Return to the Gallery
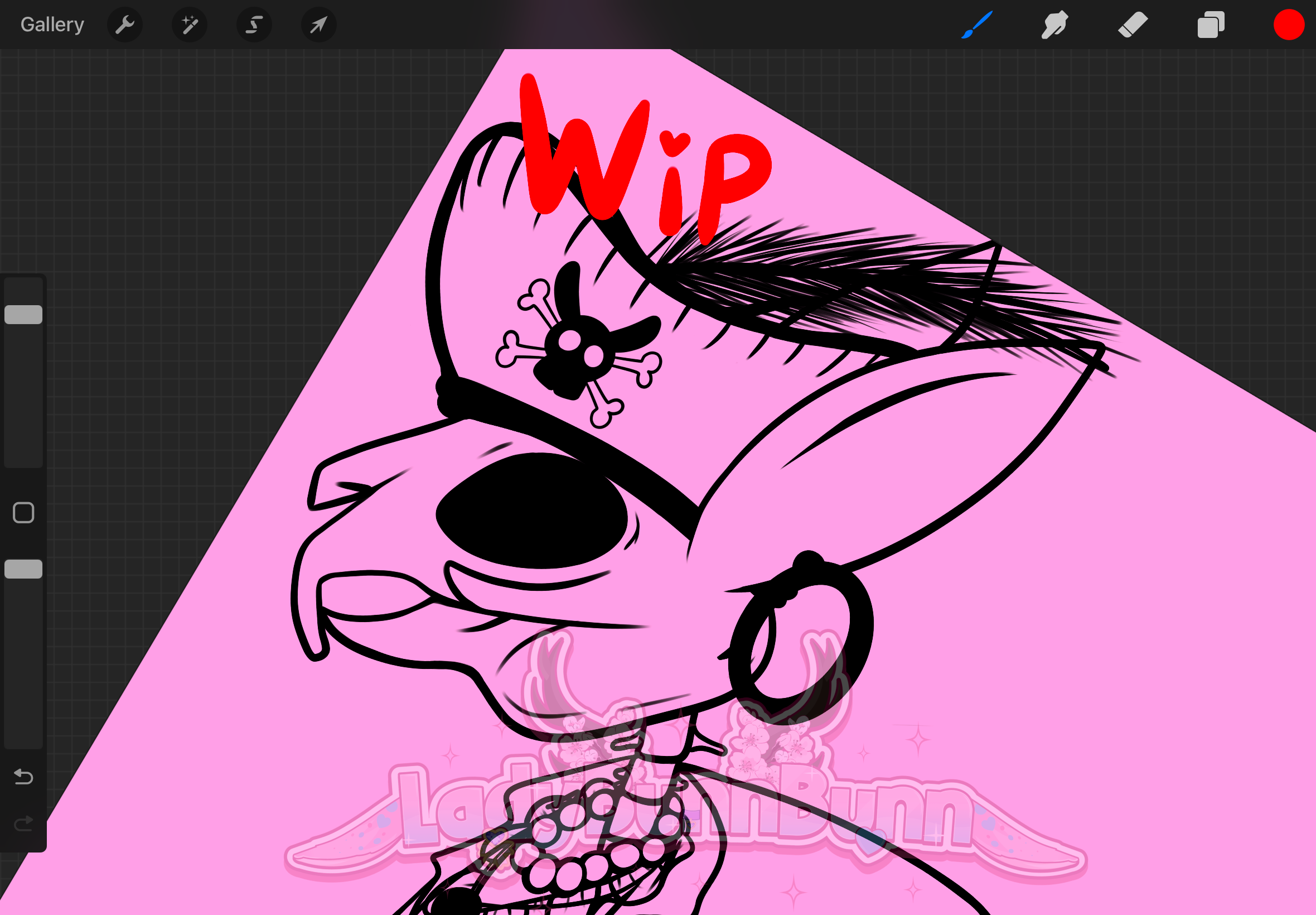Viewport: 1316px width, 915px height. click(52, 25)
